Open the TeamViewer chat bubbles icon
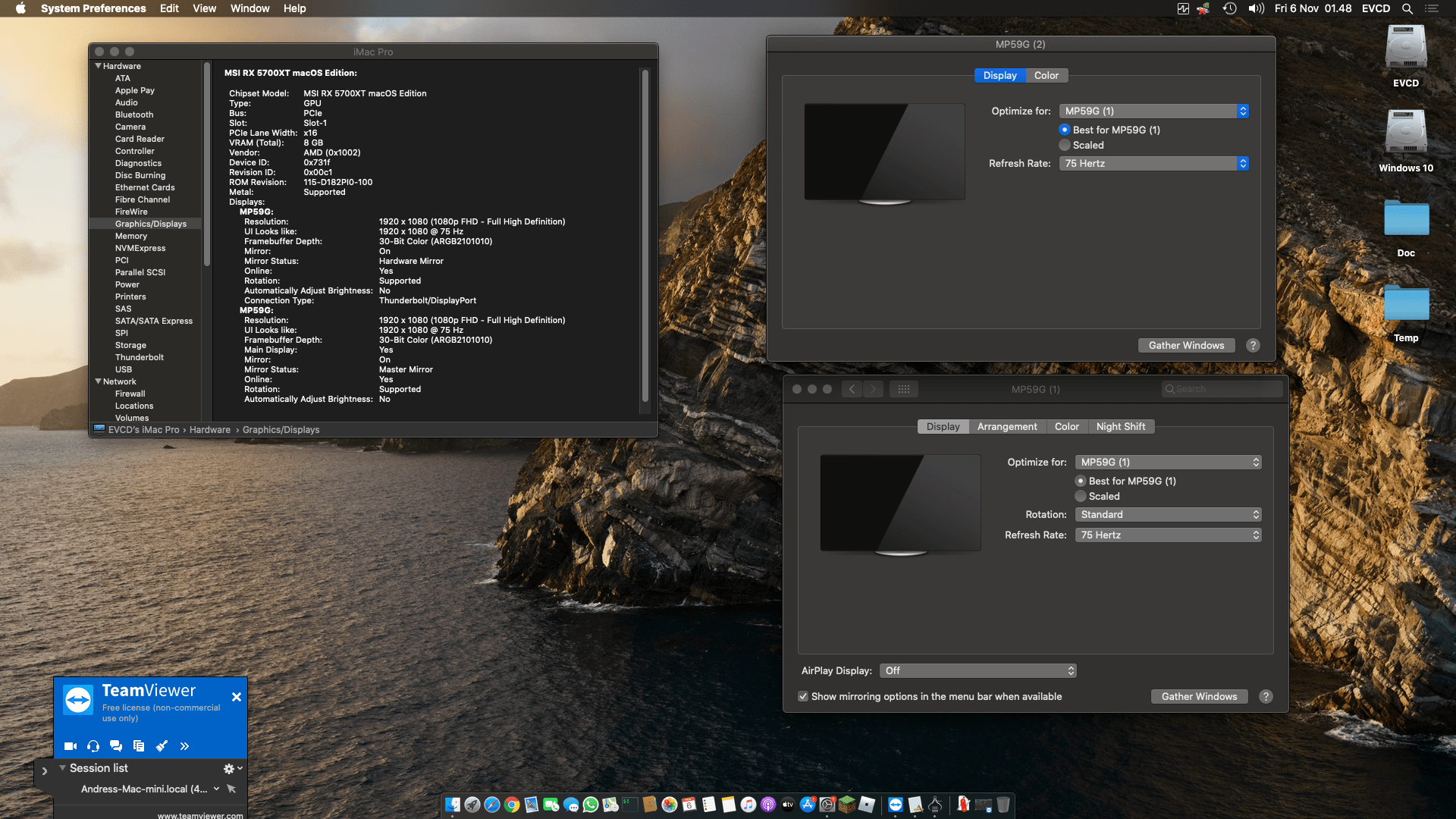1456x819 pixels. (116, 746)
